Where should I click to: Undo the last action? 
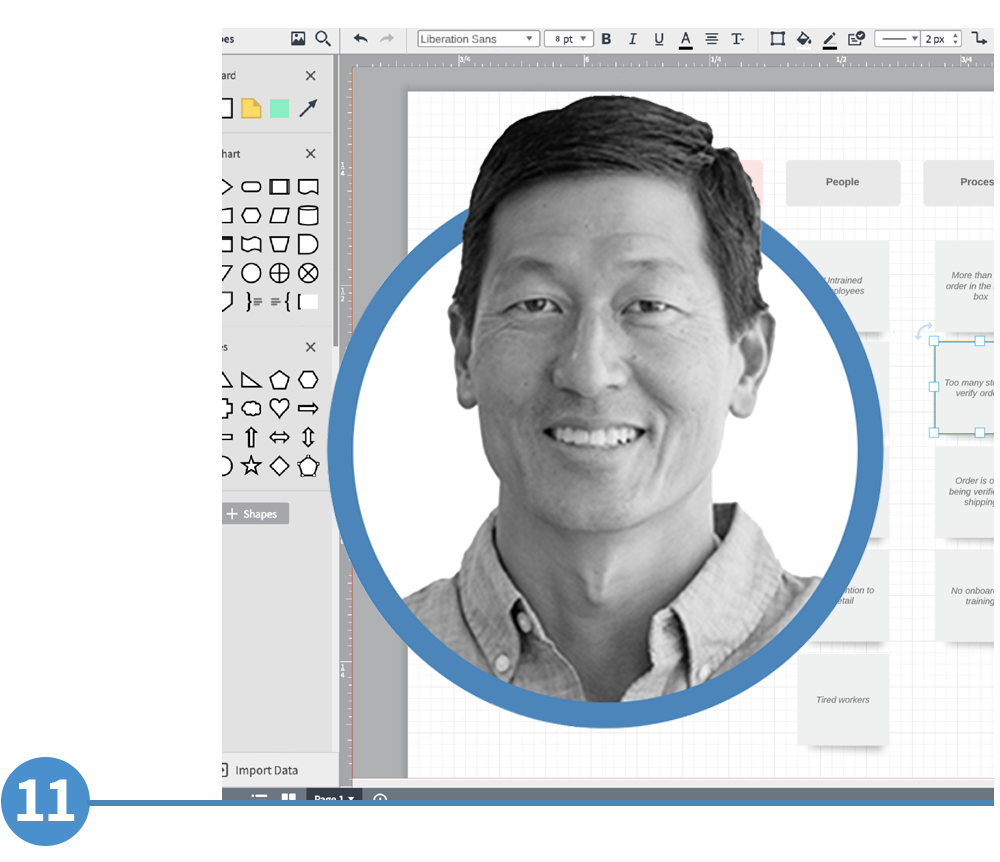360,39
